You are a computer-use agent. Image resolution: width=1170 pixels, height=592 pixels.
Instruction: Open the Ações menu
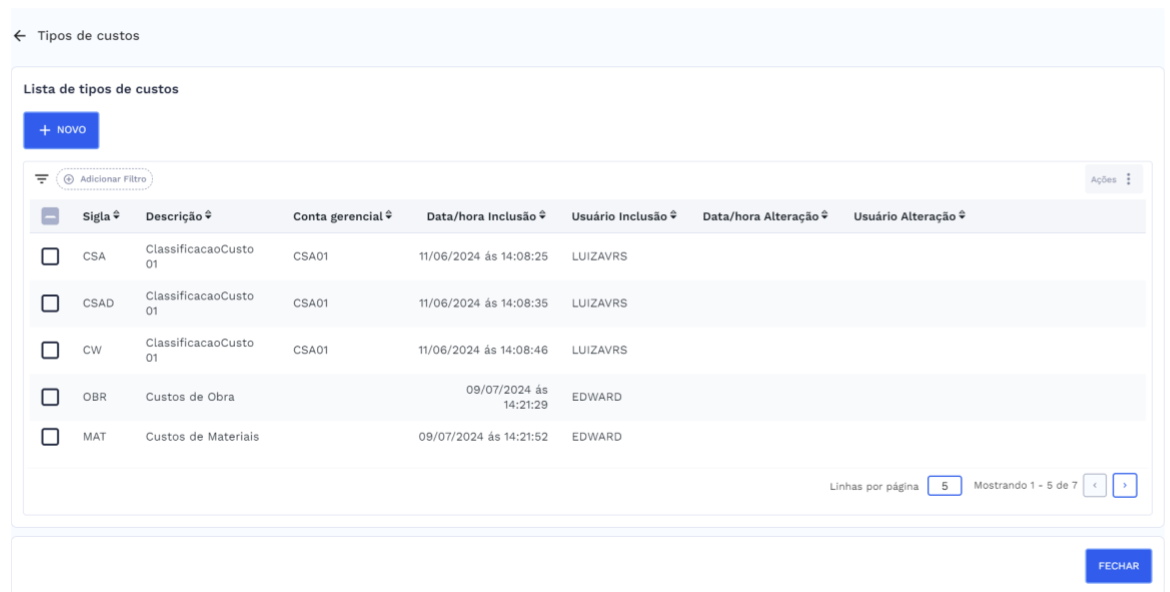1113,177
